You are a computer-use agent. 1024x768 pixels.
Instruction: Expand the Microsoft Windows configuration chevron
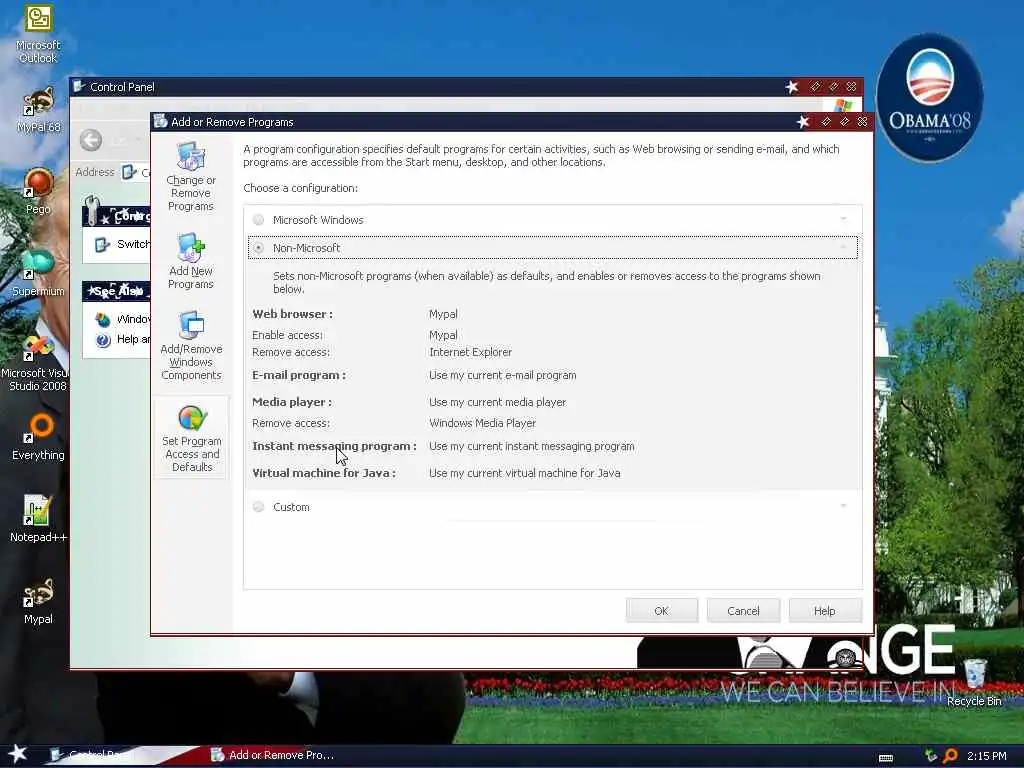843,219
